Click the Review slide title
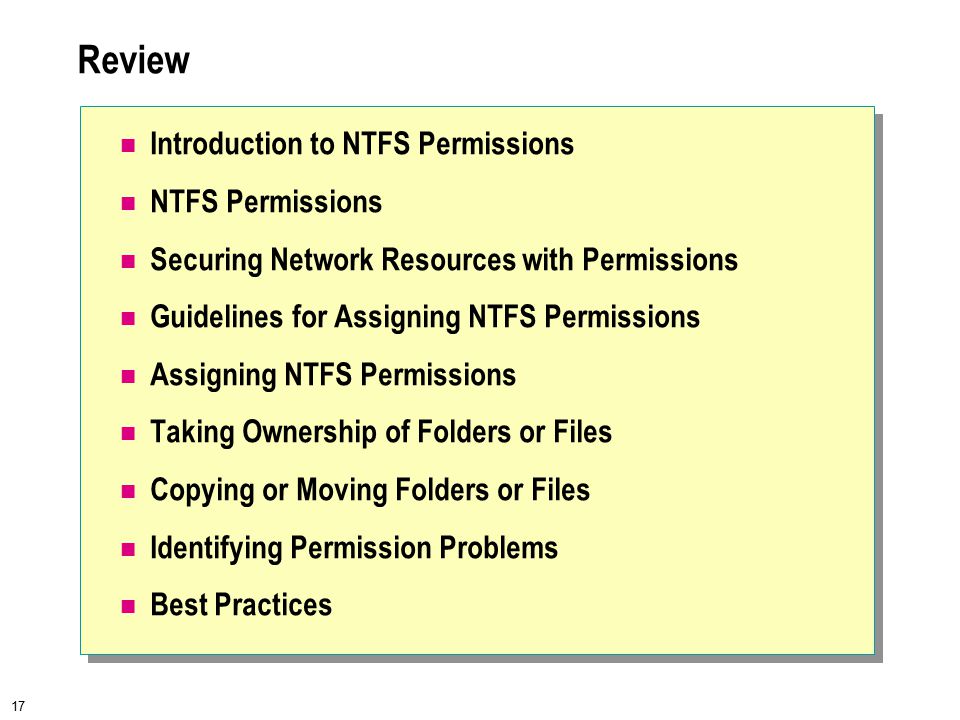This screenshot has height=720, width=960. coord(133,60)
